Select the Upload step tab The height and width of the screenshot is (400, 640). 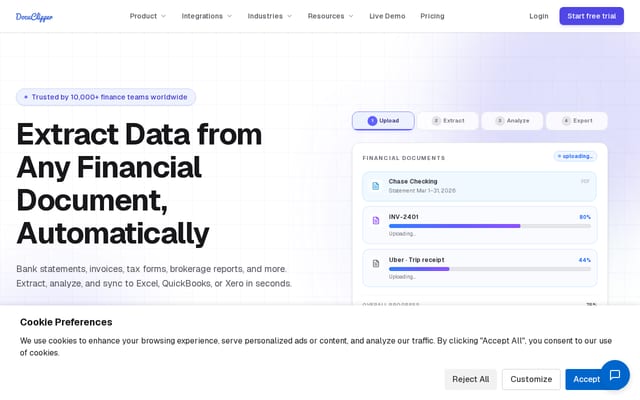pyautogui.click(x=383, y=121)
